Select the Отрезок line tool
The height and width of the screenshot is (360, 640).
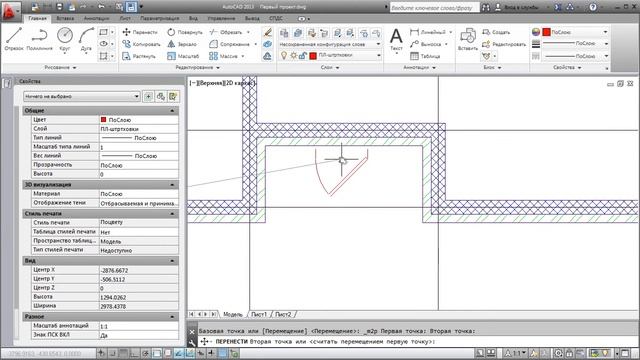point(14,39)
